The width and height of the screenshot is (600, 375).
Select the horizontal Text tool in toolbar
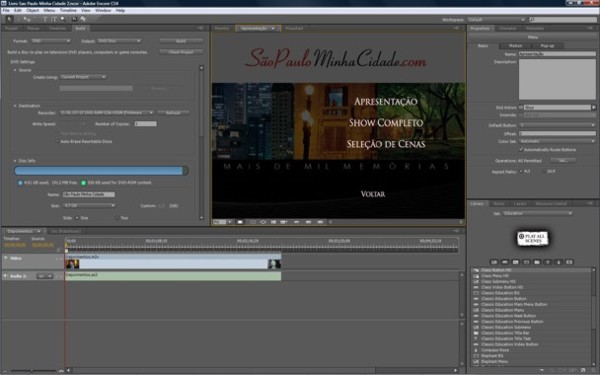click(x=45, y=19)
